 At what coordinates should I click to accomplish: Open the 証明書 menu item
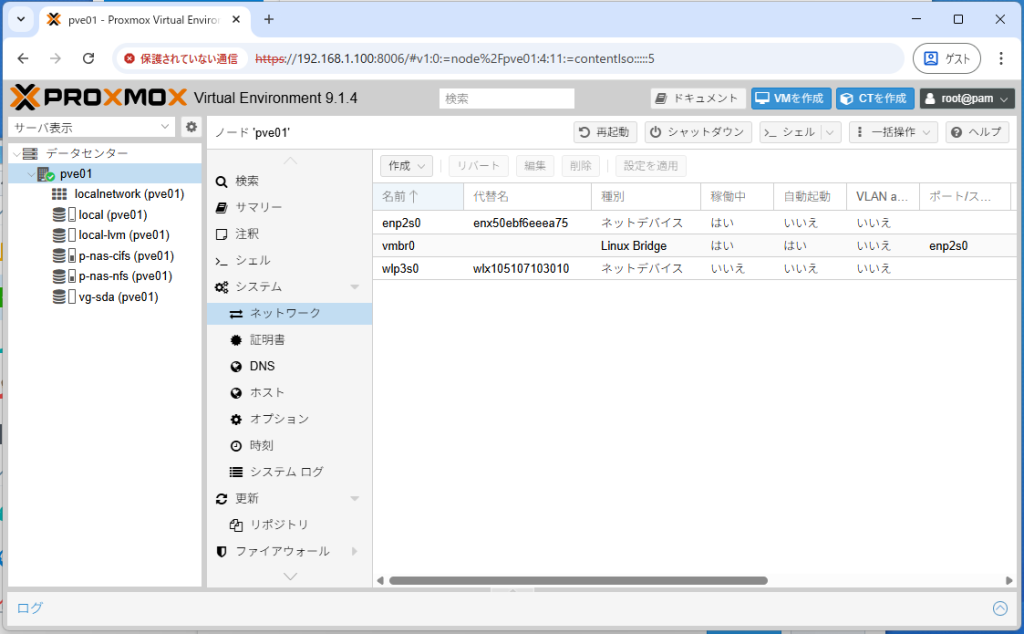tap(267, 340)
